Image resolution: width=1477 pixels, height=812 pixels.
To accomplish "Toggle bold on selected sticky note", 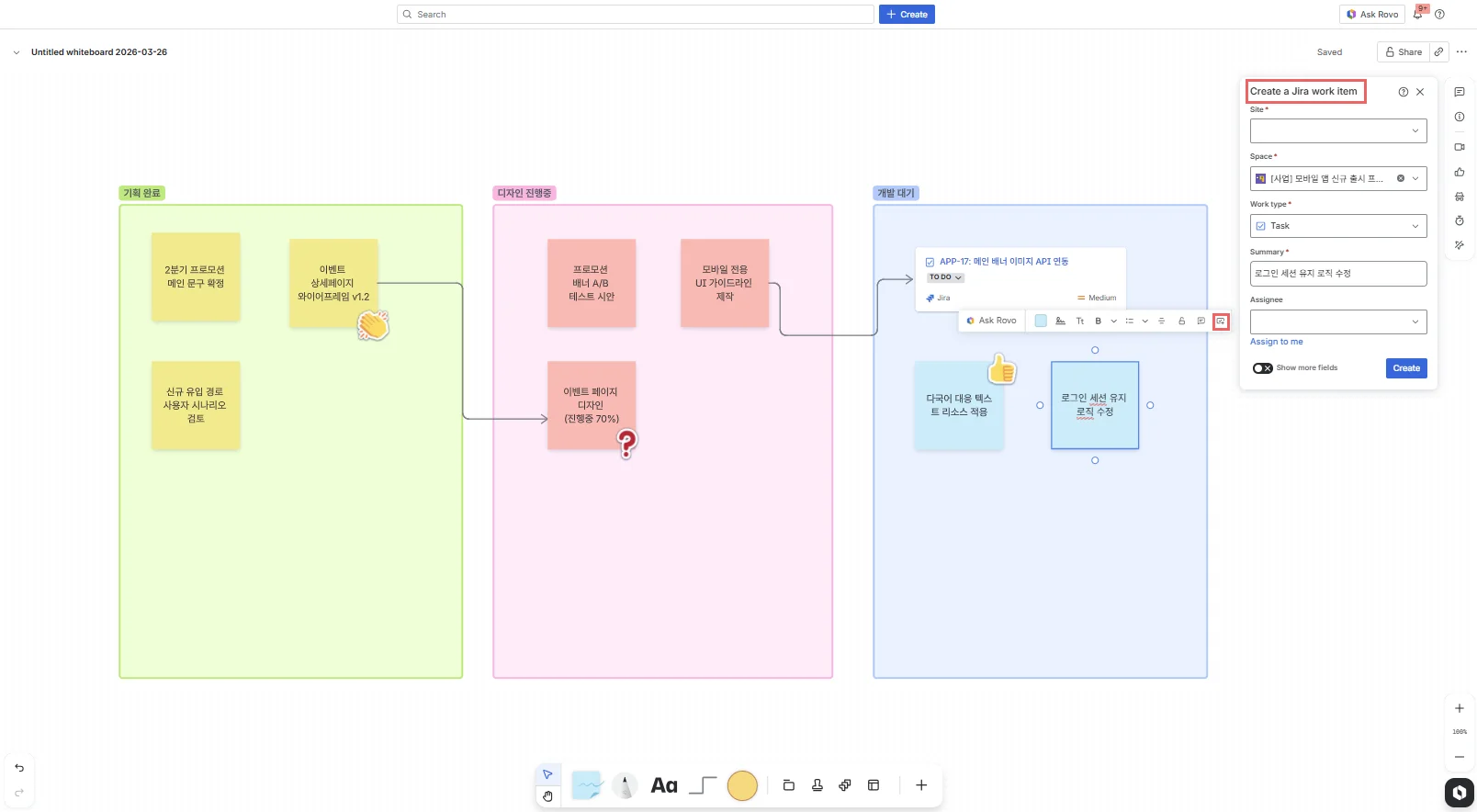I will point(1098,321).
